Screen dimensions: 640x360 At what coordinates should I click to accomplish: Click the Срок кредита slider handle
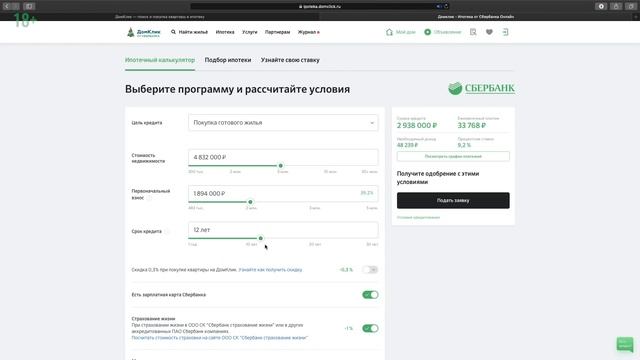click(260, 238)
